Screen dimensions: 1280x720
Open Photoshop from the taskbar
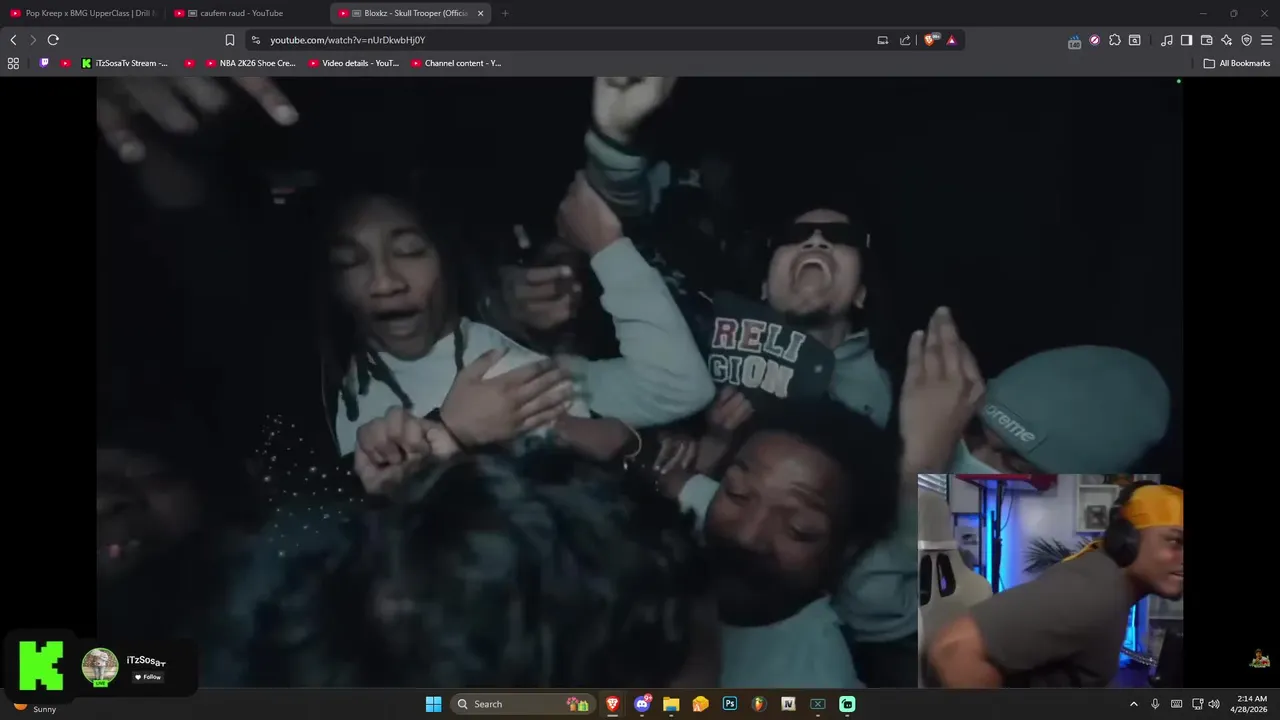coord(729,704)
